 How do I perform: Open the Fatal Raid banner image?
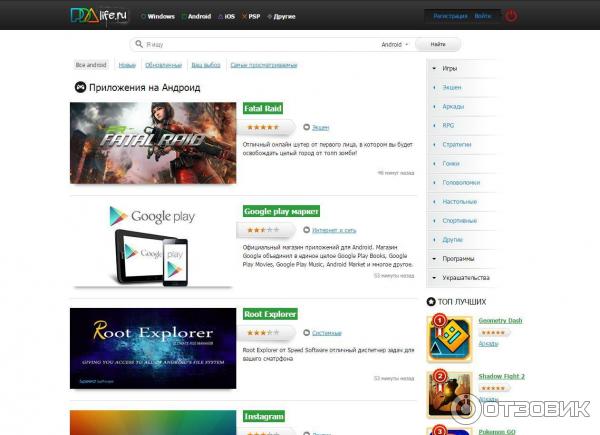[x=153, y=142]
